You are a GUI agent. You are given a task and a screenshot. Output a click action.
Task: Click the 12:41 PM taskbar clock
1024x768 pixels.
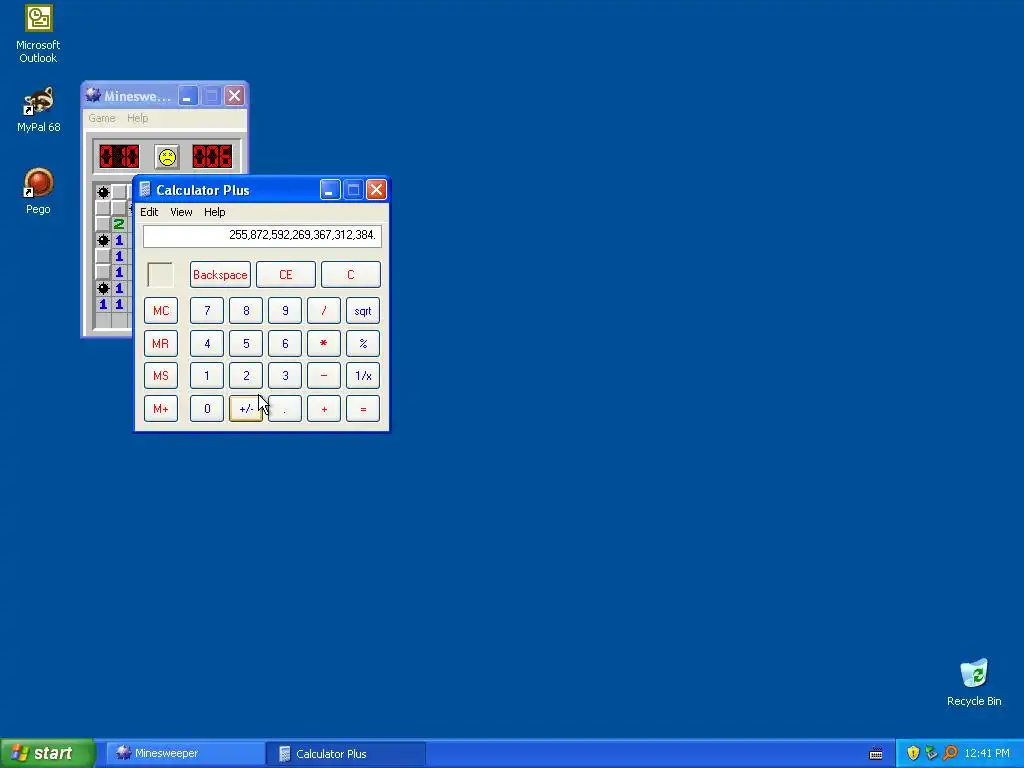987,753
